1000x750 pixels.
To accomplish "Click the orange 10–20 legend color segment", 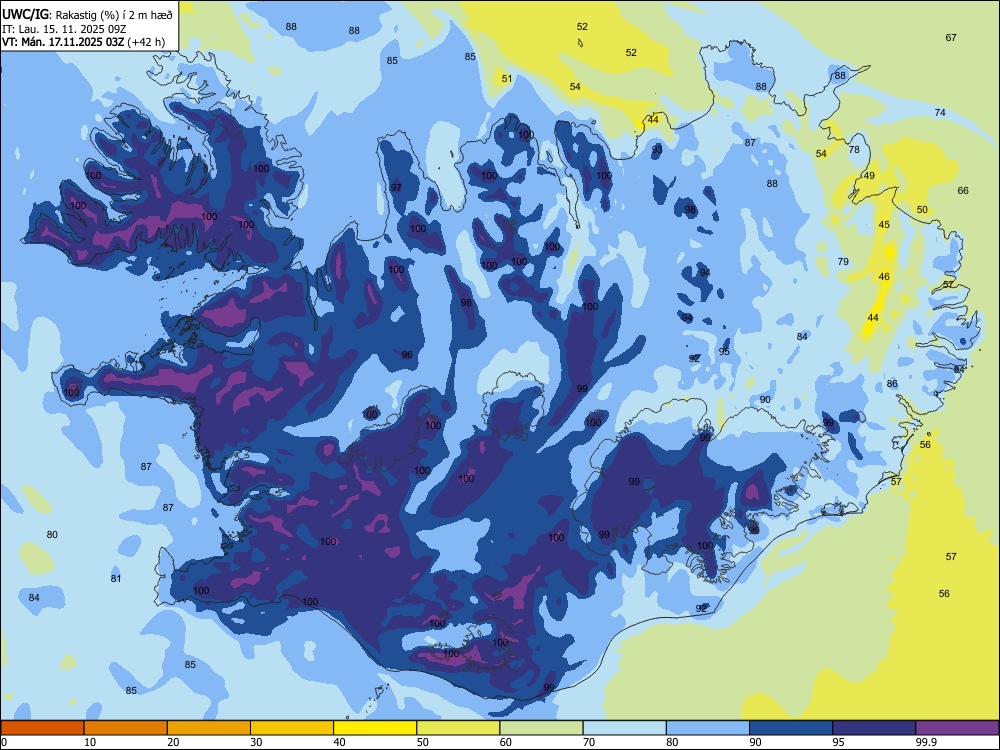I will pyautogui.click(x=126, y=728).
